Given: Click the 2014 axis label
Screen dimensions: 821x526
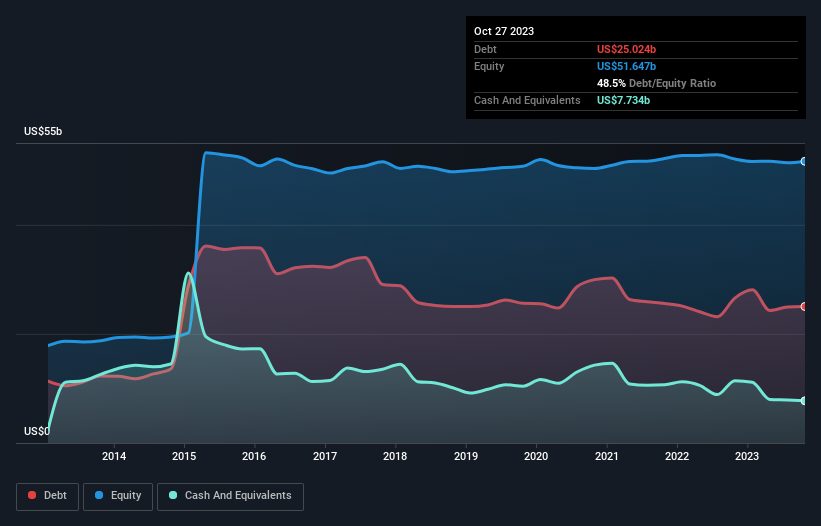Looking at the screenshot, I should point(114,456).
